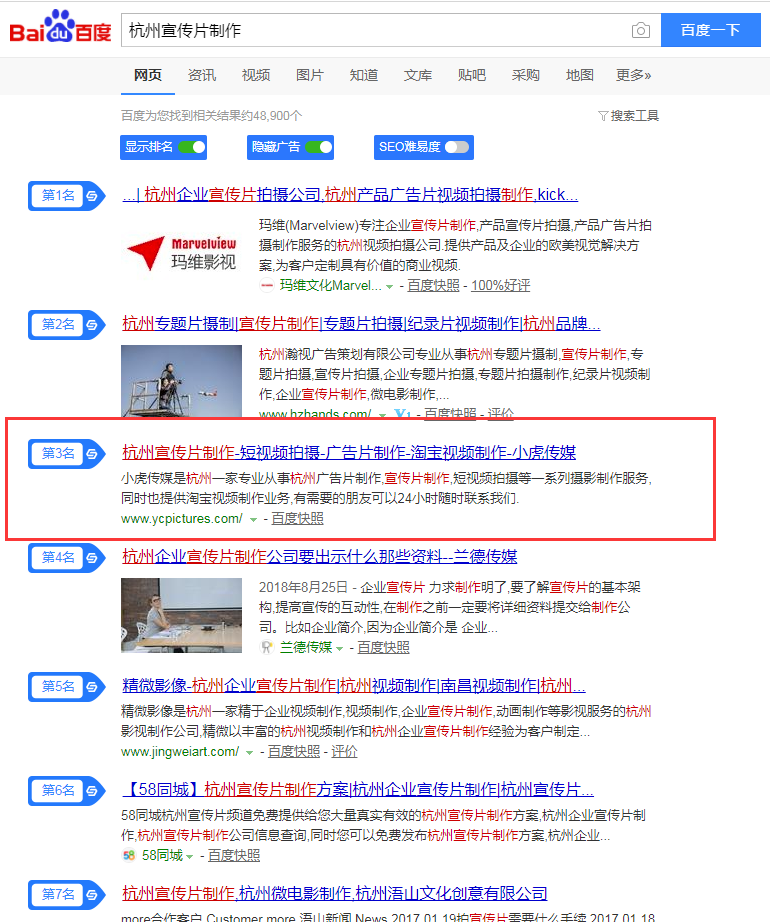Open camera image search icon

coord(640,30)
